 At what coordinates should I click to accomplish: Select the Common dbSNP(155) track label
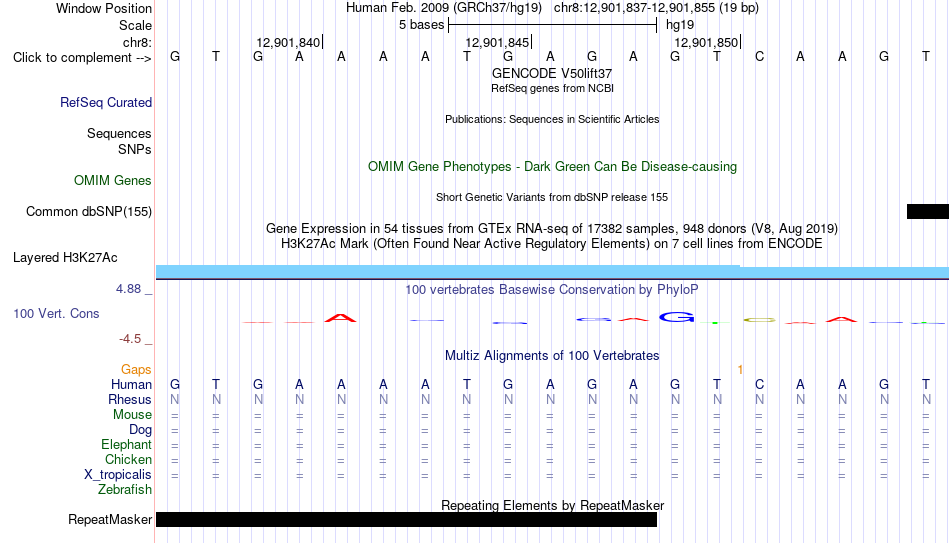click(x=89, y=212)
